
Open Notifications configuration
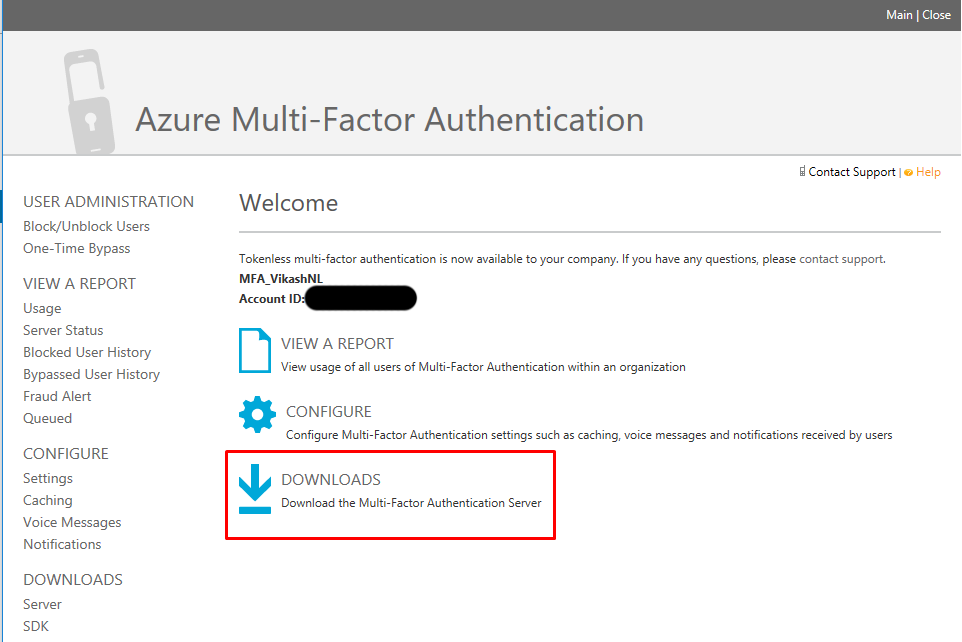click(62, 544)
